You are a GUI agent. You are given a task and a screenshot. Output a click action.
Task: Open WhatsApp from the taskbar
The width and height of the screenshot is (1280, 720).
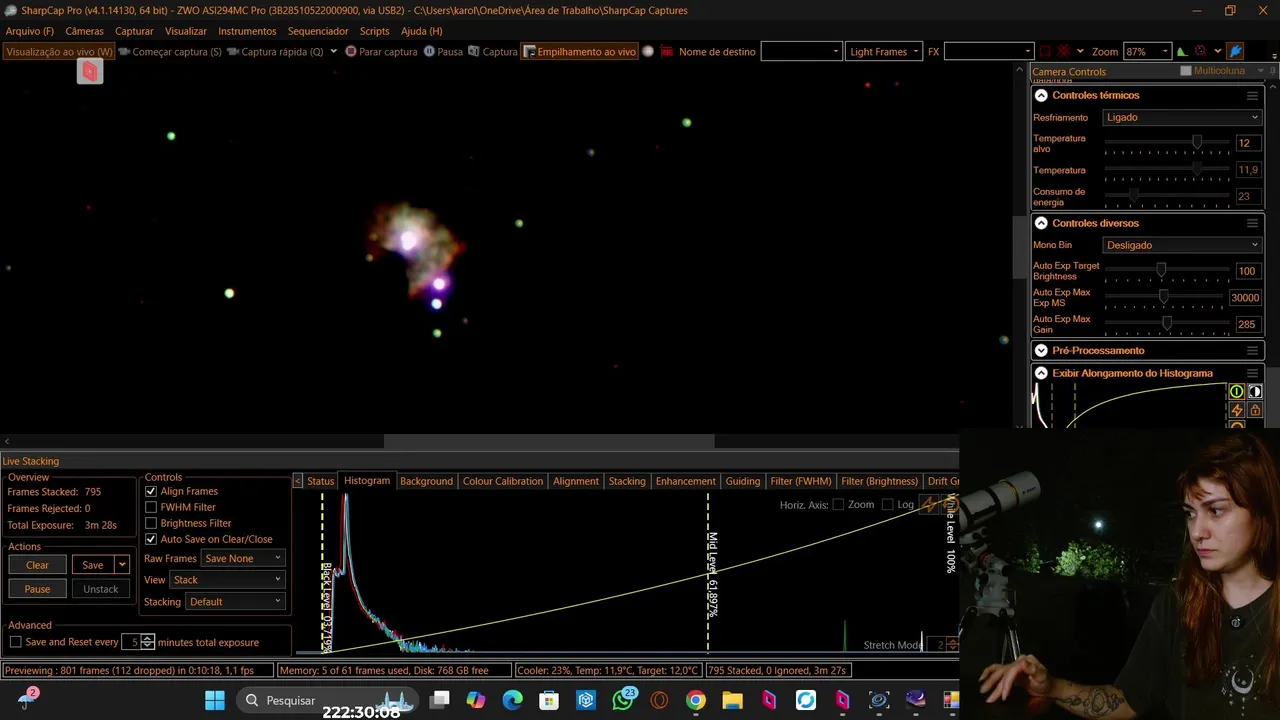(x=623, y=700)
